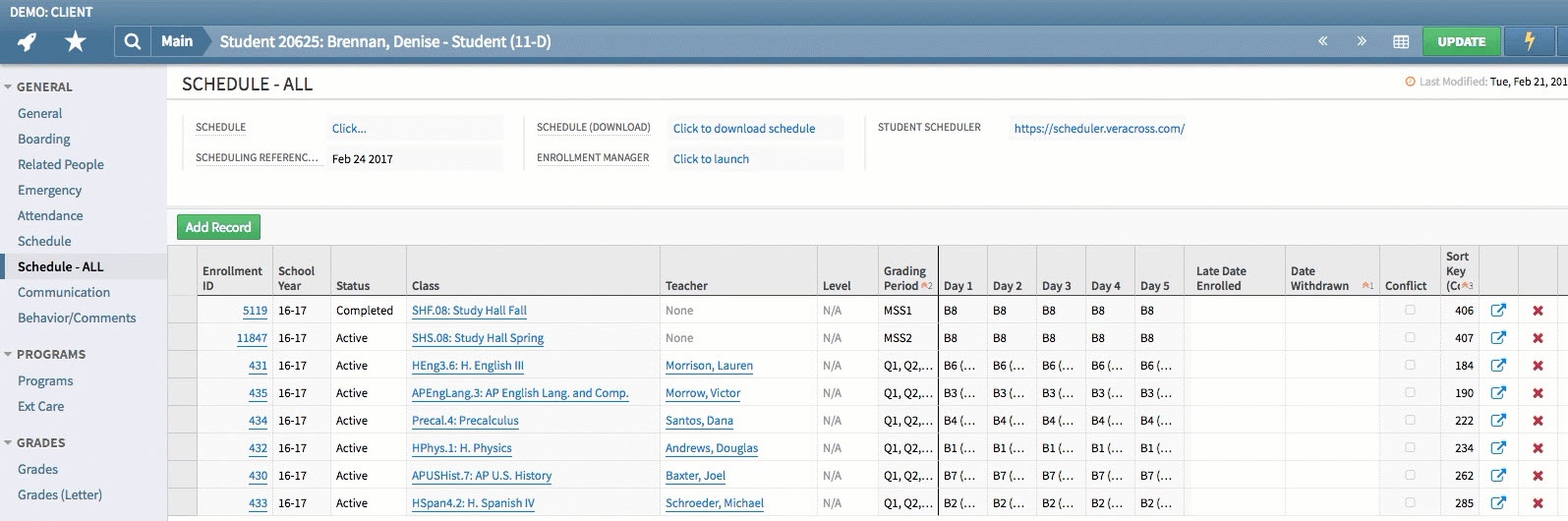Click the magnifying glass search icon
The width and height of the screenshot is (1568, 521).
(x=132, y=41)
